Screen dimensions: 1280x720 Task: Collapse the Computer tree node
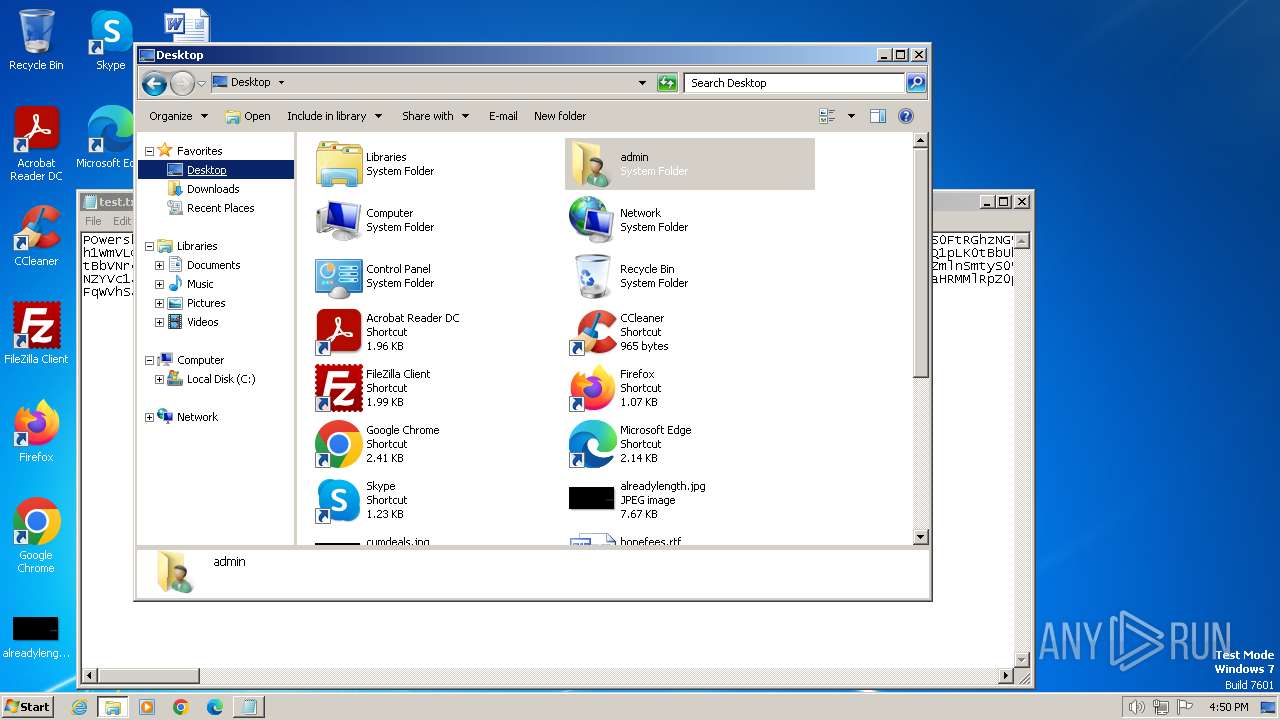pos(150,360)
